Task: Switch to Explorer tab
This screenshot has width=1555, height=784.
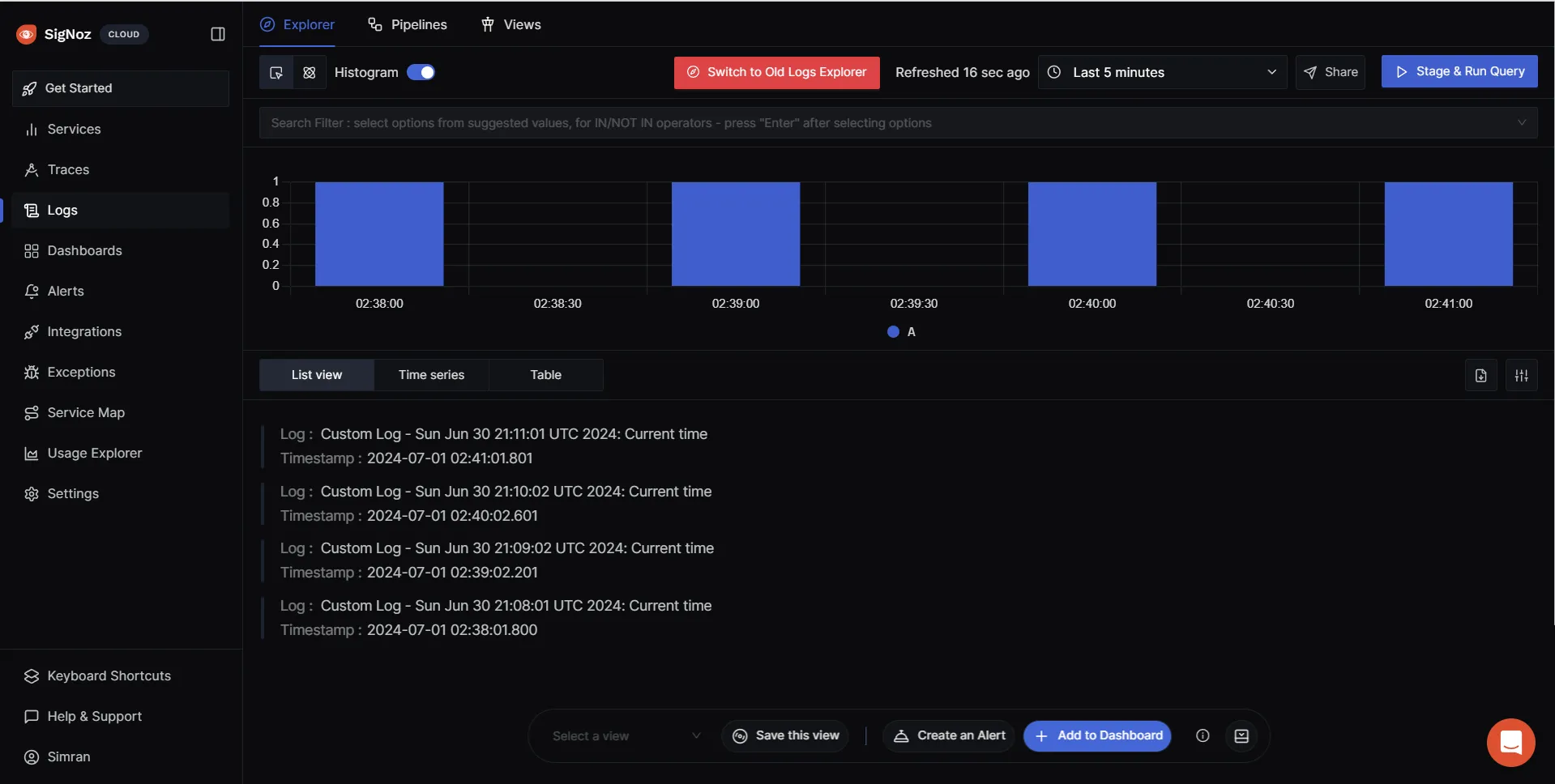Action: coord(297,24)
